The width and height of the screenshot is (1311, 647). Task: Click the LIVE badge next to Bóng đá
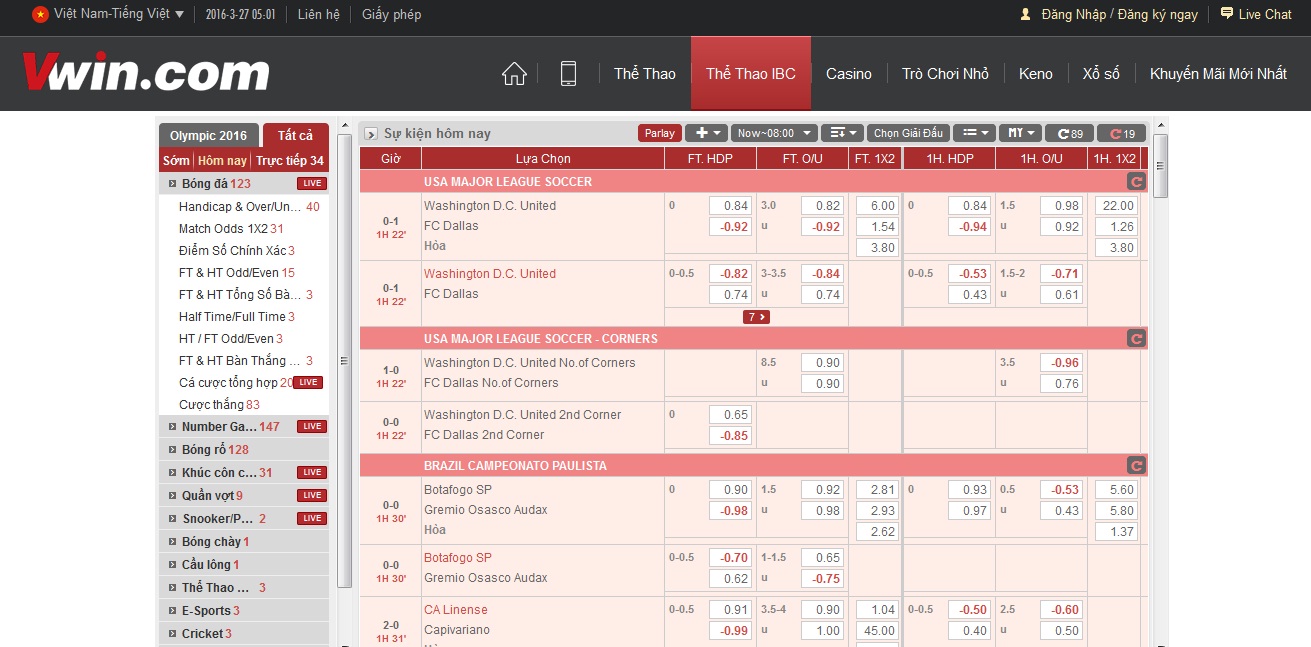[311, 184]
